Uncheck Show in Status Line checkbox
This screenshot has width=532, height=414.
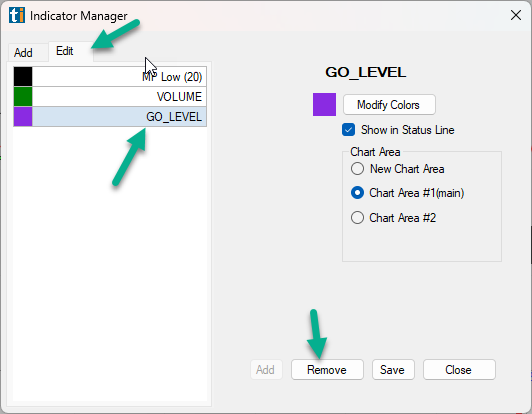click(348, 130)
